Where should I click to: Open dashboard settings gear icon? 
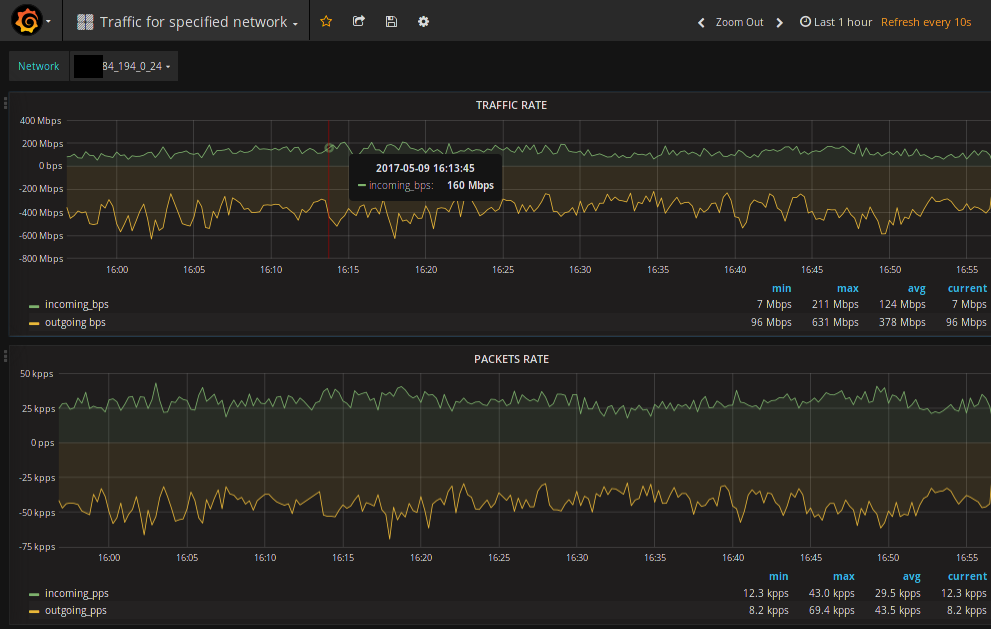[423, 22]
